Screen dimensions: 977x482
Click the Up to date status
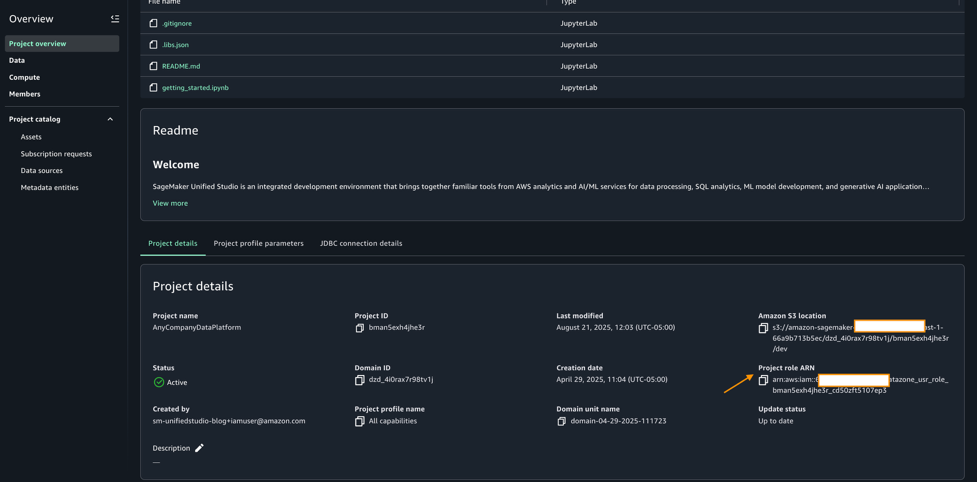776,421
